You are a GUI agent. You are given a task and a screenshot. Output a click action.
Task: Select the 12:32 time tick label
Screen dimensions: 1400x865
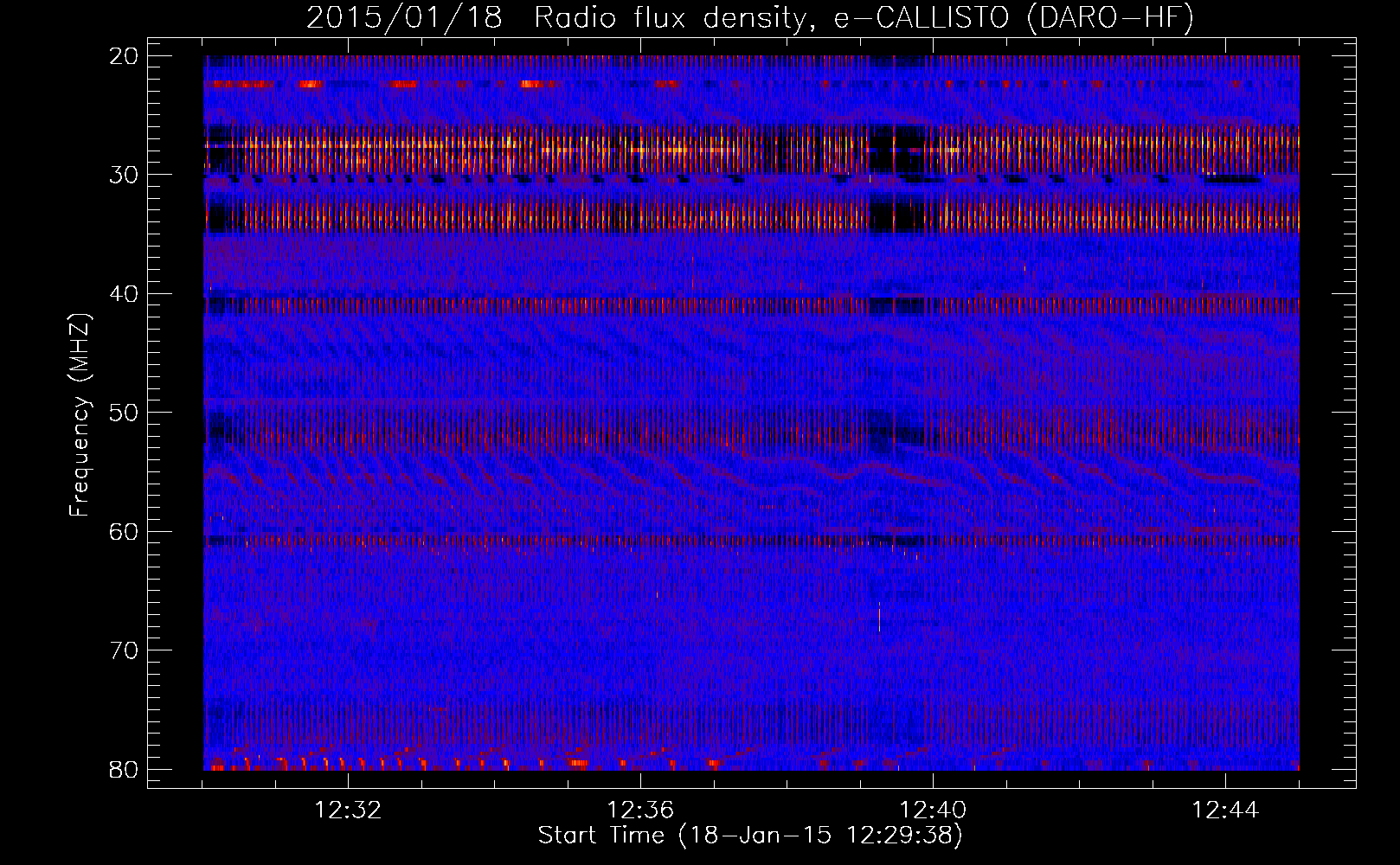click(348, 811)
